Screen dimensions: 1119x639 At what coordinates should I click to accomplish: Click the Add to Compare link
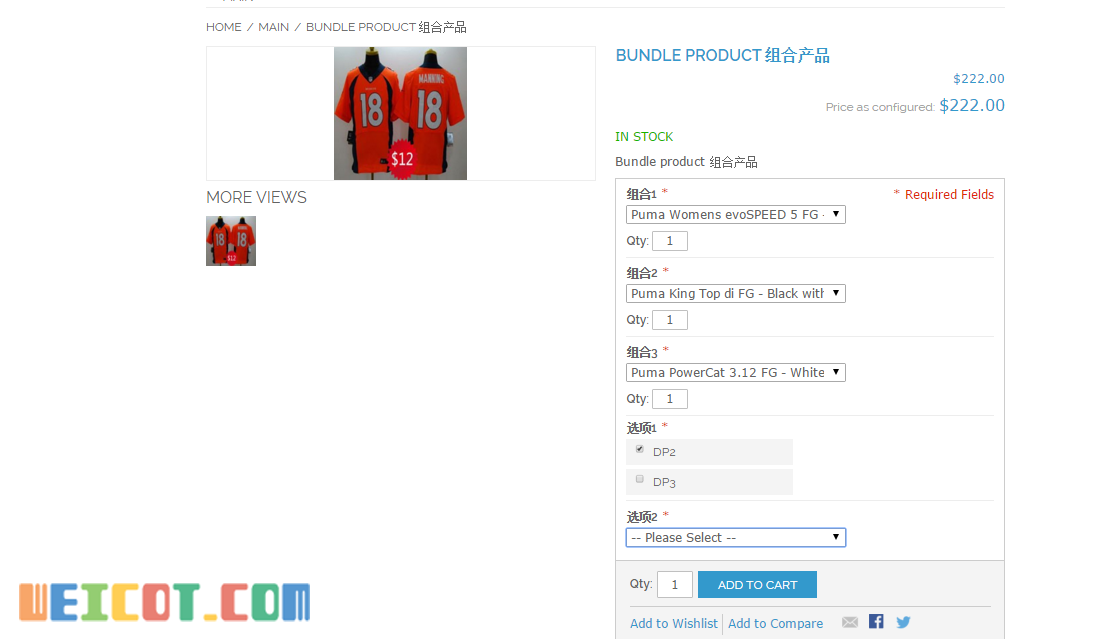coord(775,623)
